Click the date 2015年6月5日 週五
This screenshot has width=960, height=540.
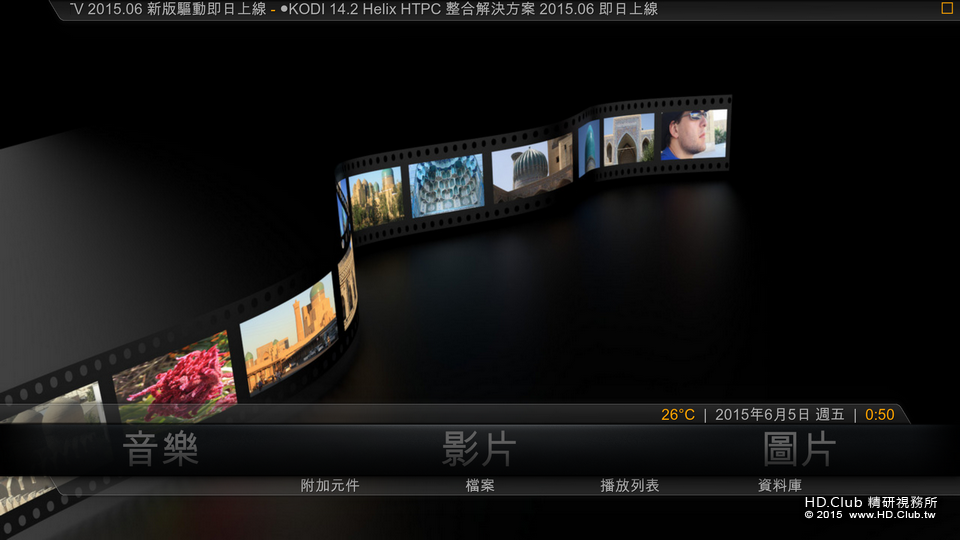779,414
